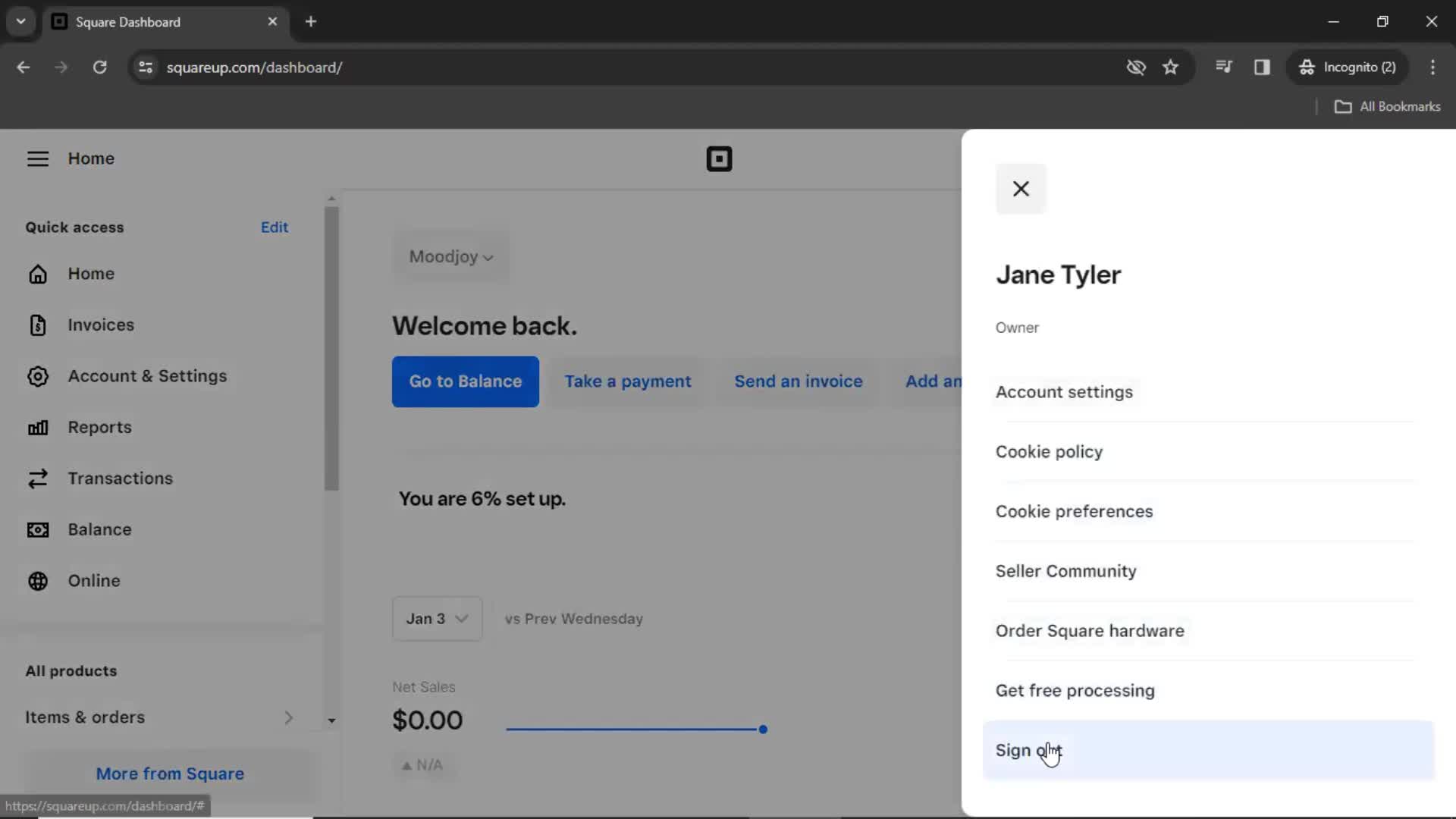Open the Jan 3 date dropdown
1456x819 pixels.
[437, 619]
